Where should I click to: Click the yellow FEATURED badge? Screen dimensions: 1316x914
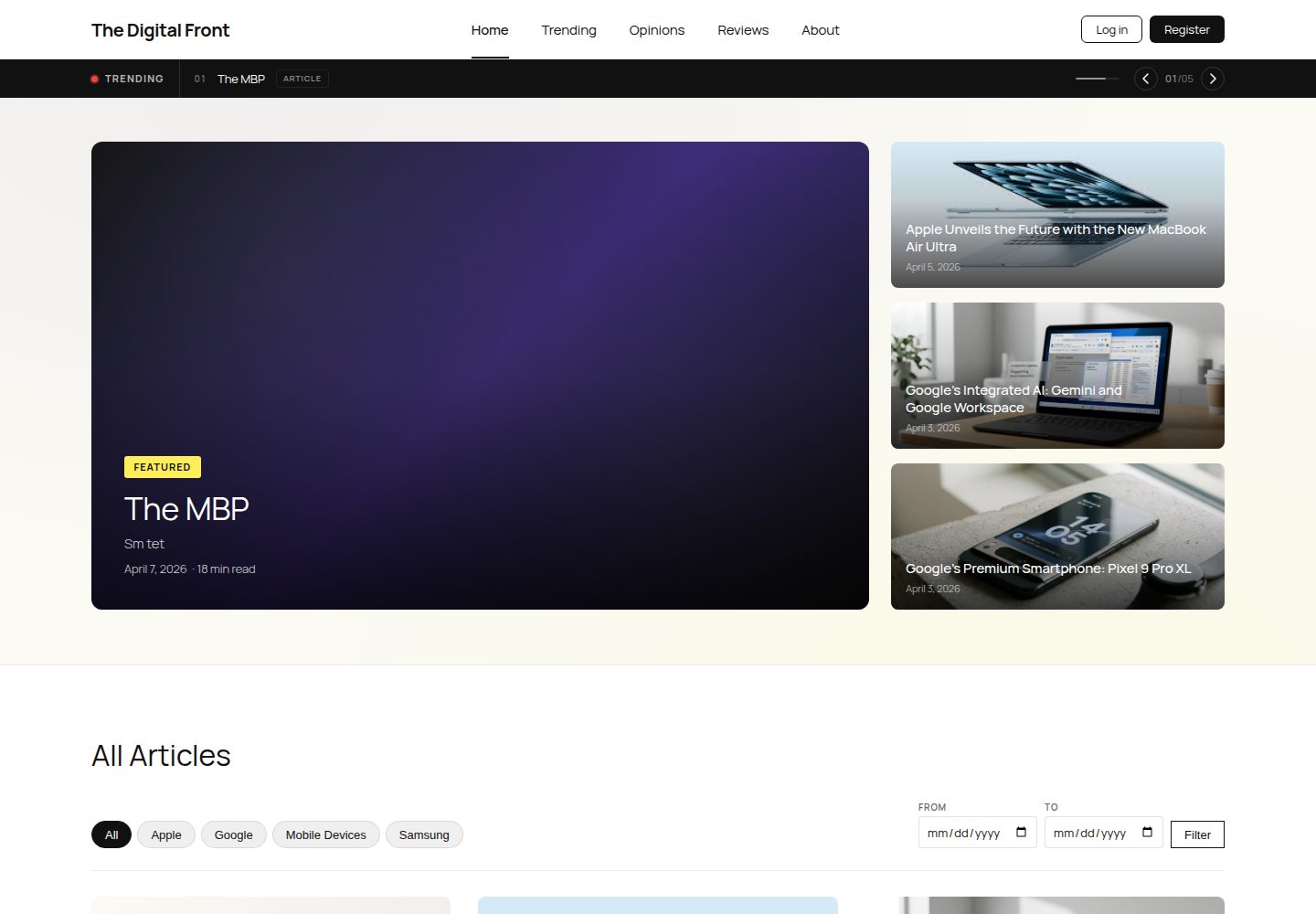click(163, 467)
